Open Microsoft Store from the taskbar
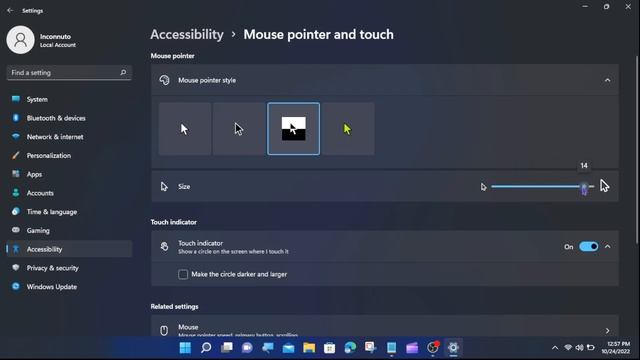 329,348
